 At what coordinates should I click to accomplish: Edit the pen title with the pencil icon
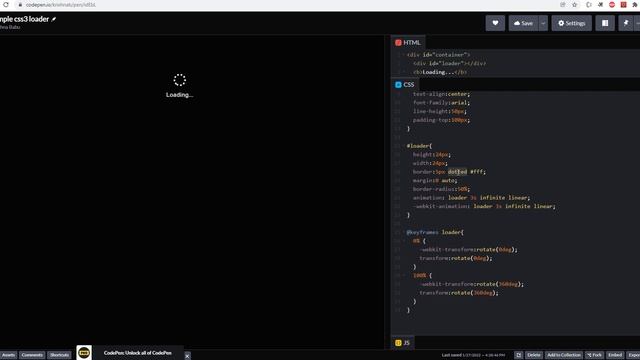coord(53,19)
